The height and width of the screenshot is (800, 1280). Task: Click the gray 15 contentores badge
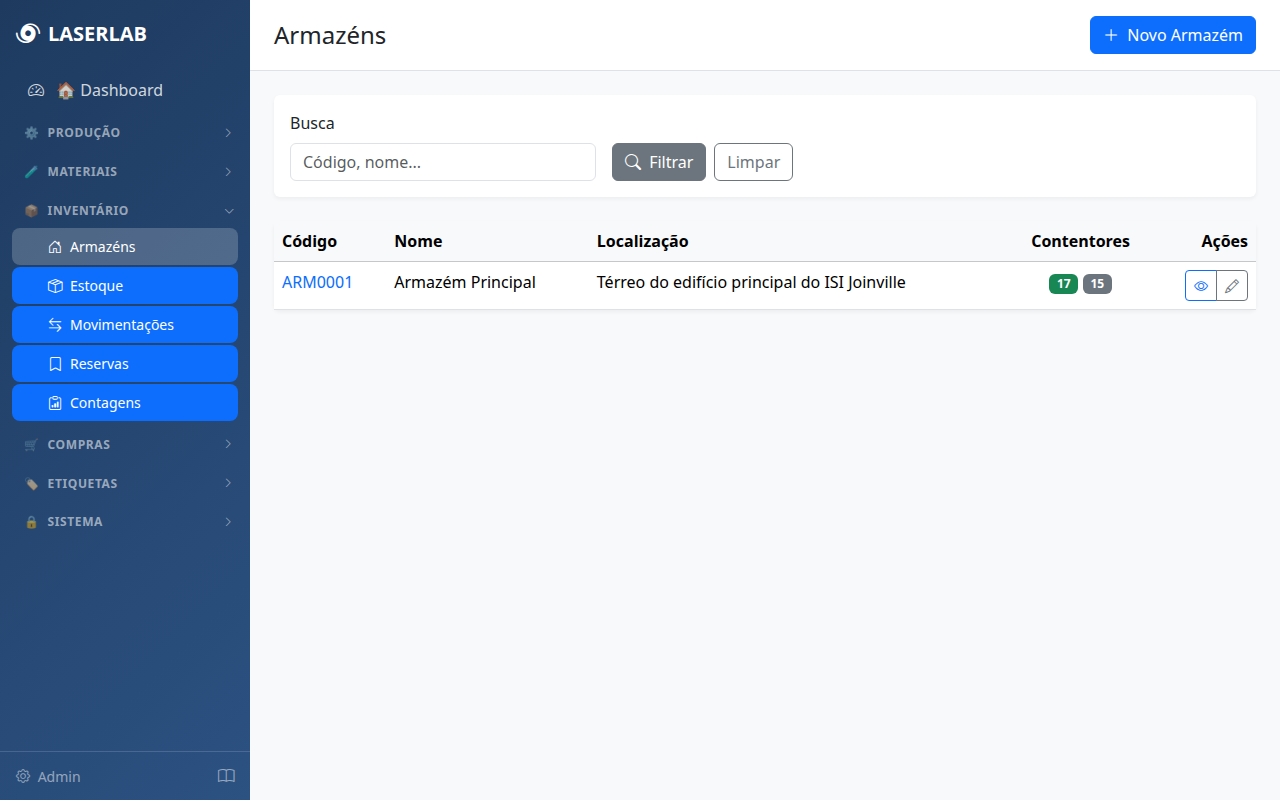[1097, 284]
